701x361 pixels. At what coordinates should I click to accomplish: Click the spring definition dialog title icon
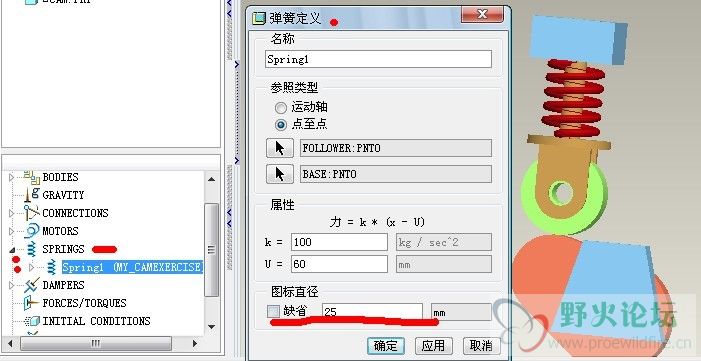click(x=259, y=18)
